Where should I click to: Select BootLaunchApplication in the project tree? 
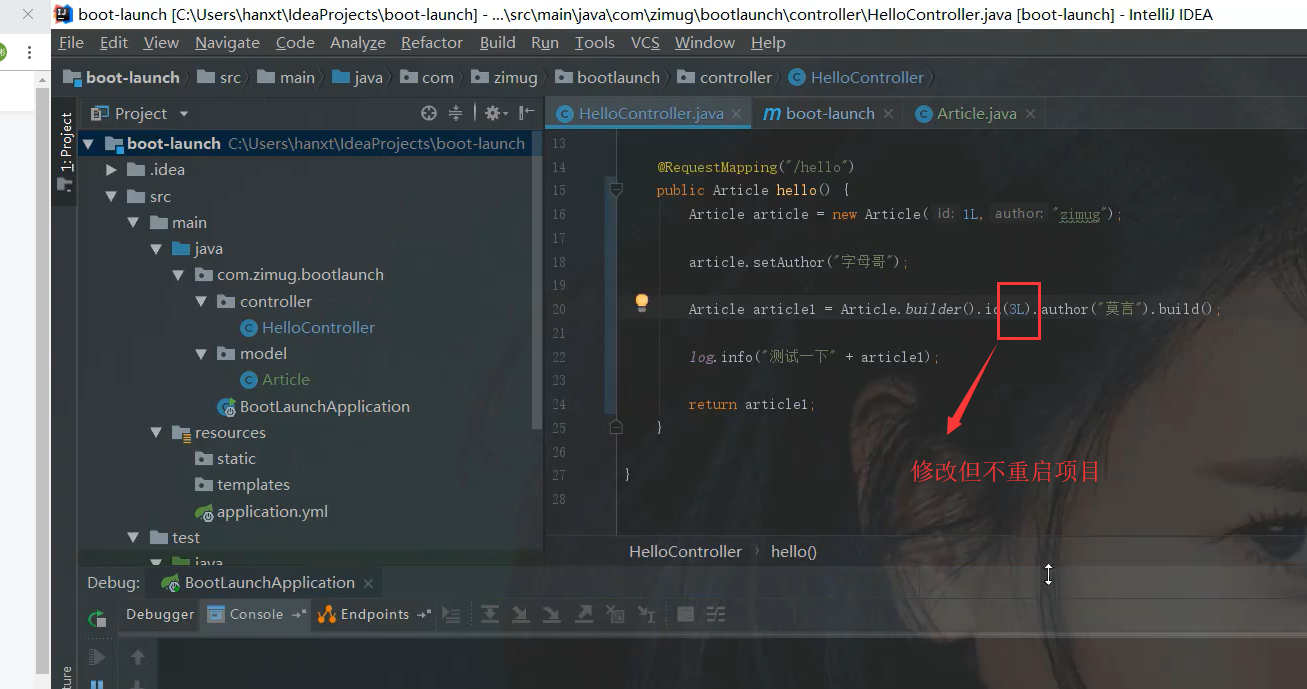[324, 406]
